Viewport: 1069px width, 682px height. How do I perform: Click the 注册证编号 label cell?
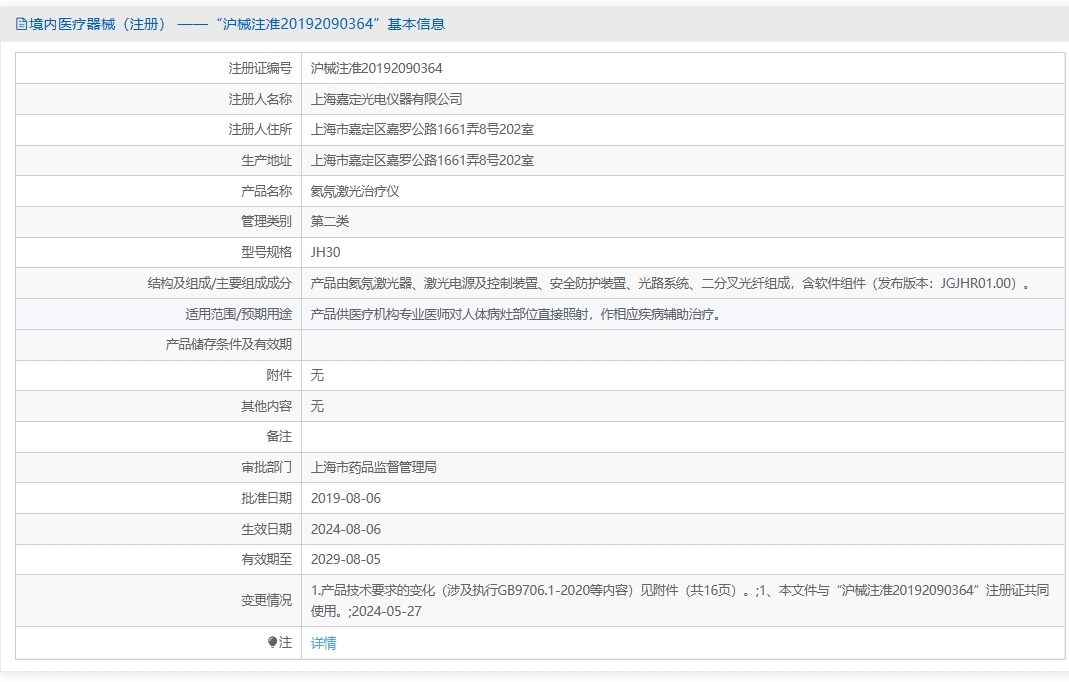tap(260, 68)
